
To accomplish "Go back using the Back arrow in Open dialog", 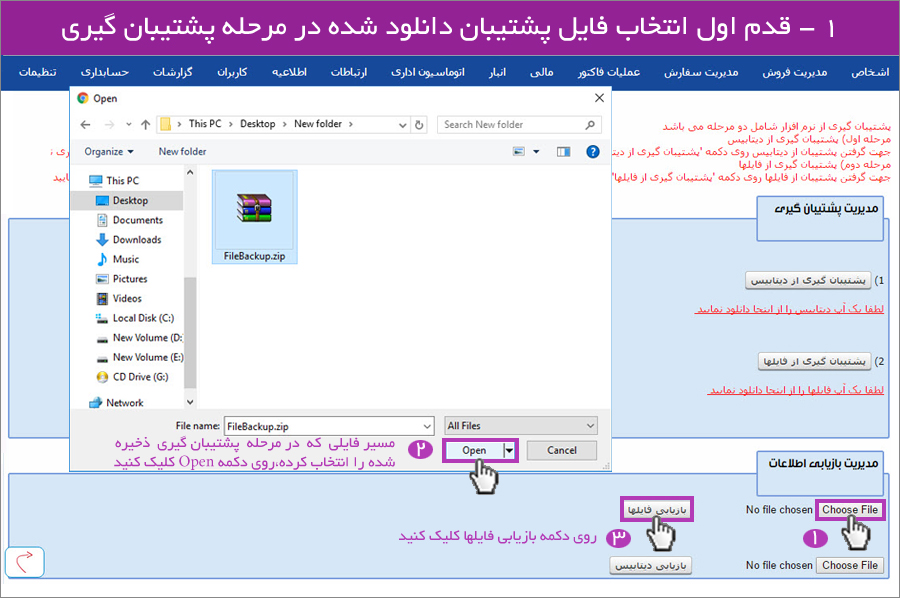I will coord(86,125).
